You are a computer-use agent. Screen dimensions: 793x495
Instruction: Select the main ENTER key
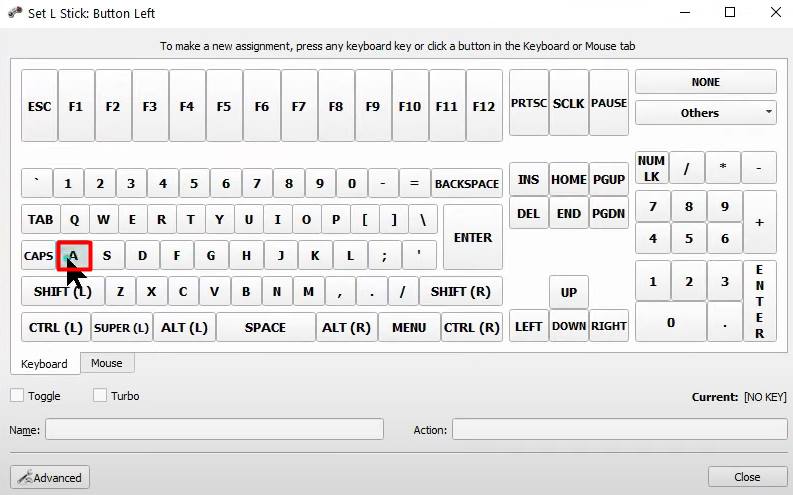point(473,237)
